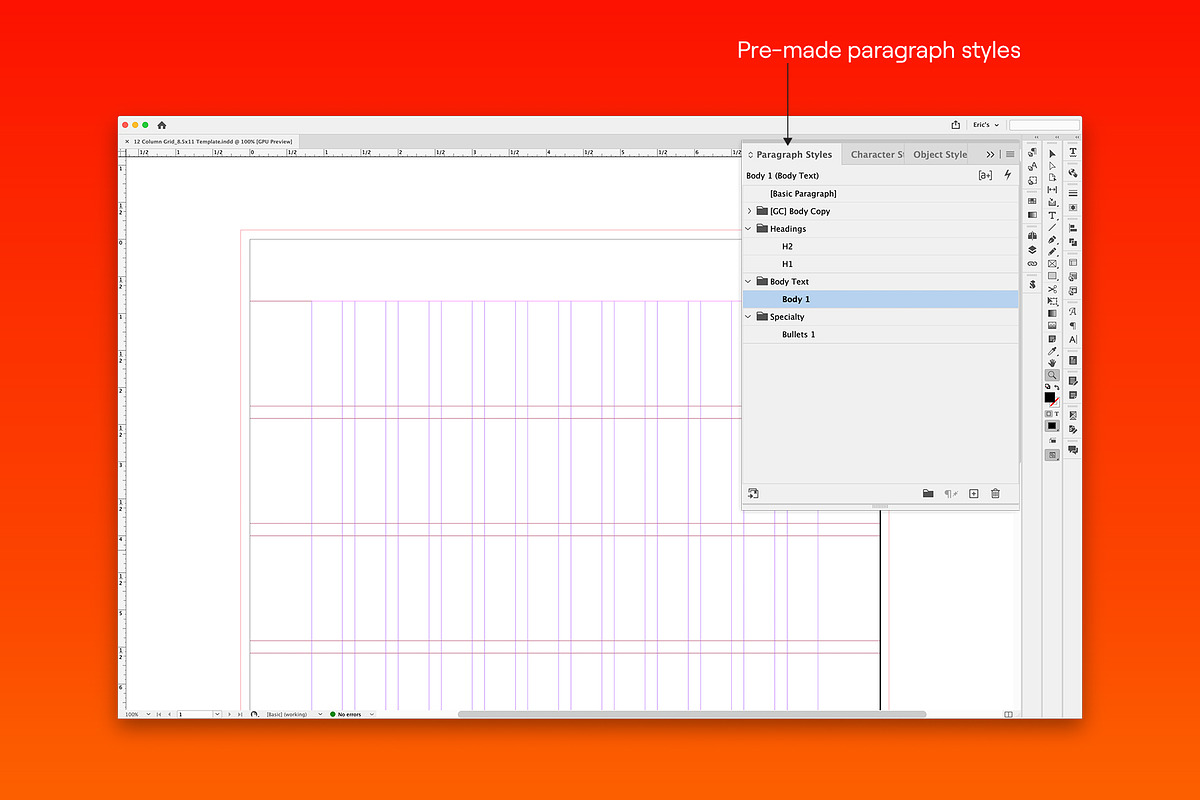Select the Line tool
This screenshot has width=1200, height=800.
coord(1052,227)
